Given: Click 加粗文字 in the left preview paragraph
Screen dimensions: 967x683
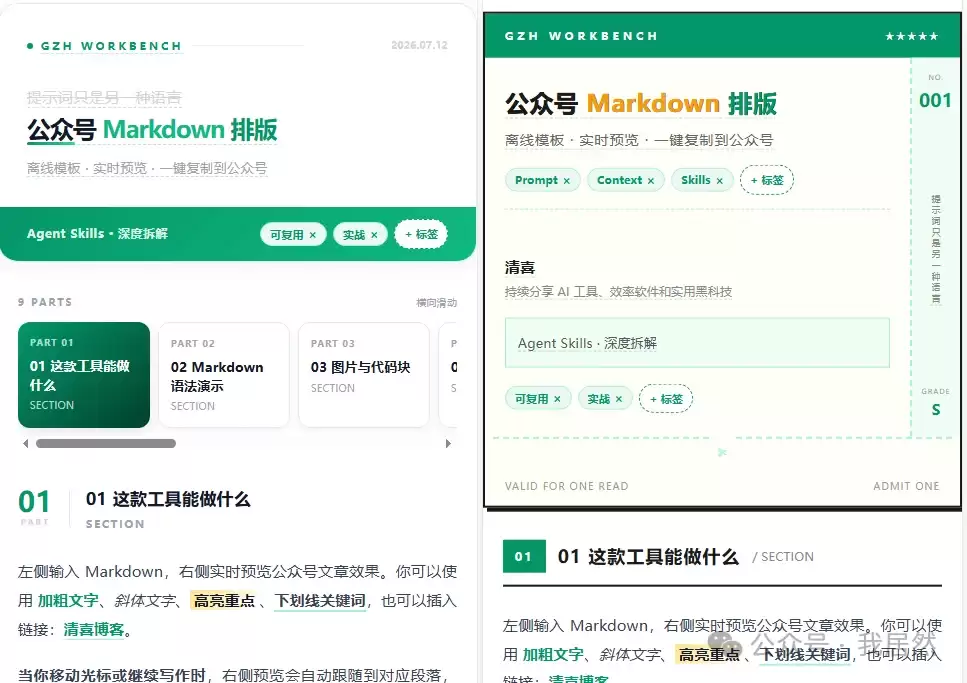Looking at the screenshot, I should click(x=68, y=600).
